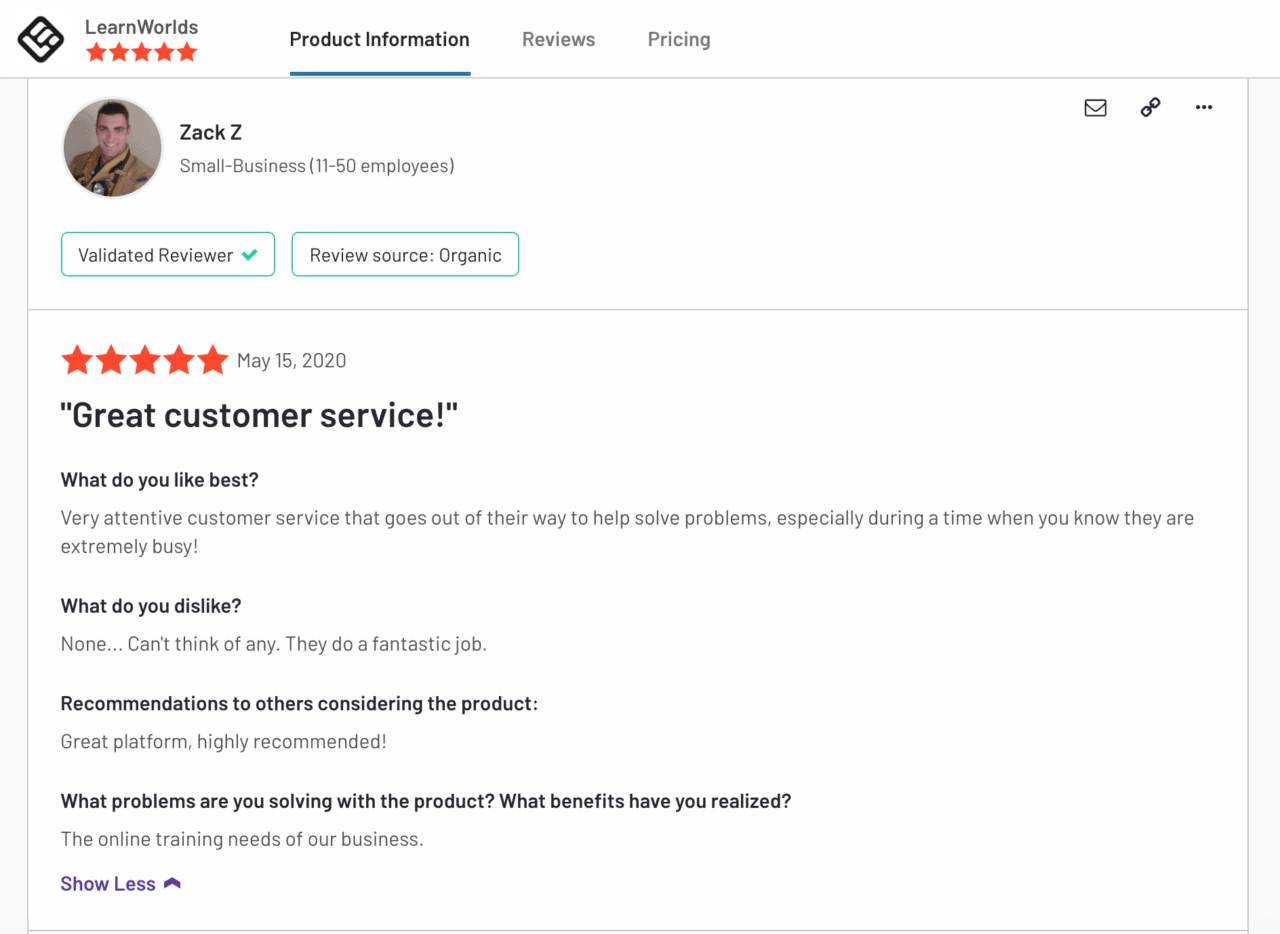Open the Pricing tab

(x=679, y=39)
